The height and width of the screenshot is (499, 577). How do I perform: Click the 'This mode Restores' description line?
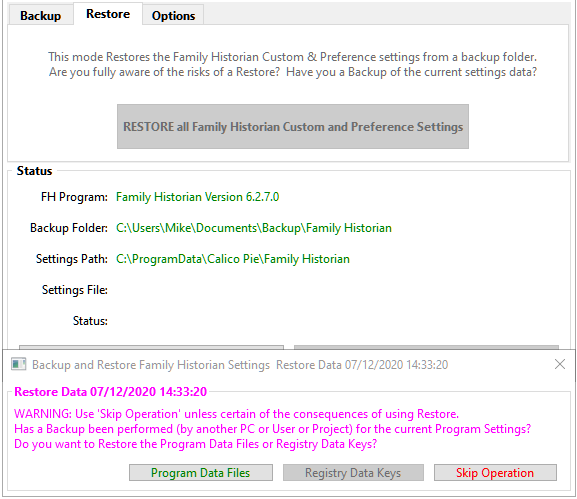pyautogui.click(x=293, y=57)
